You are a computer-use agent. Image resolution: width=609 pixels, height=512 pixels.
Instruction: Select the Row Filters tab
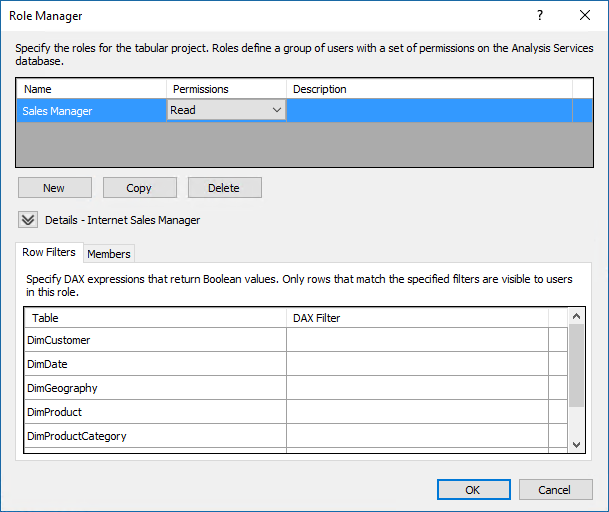(49, 253)
